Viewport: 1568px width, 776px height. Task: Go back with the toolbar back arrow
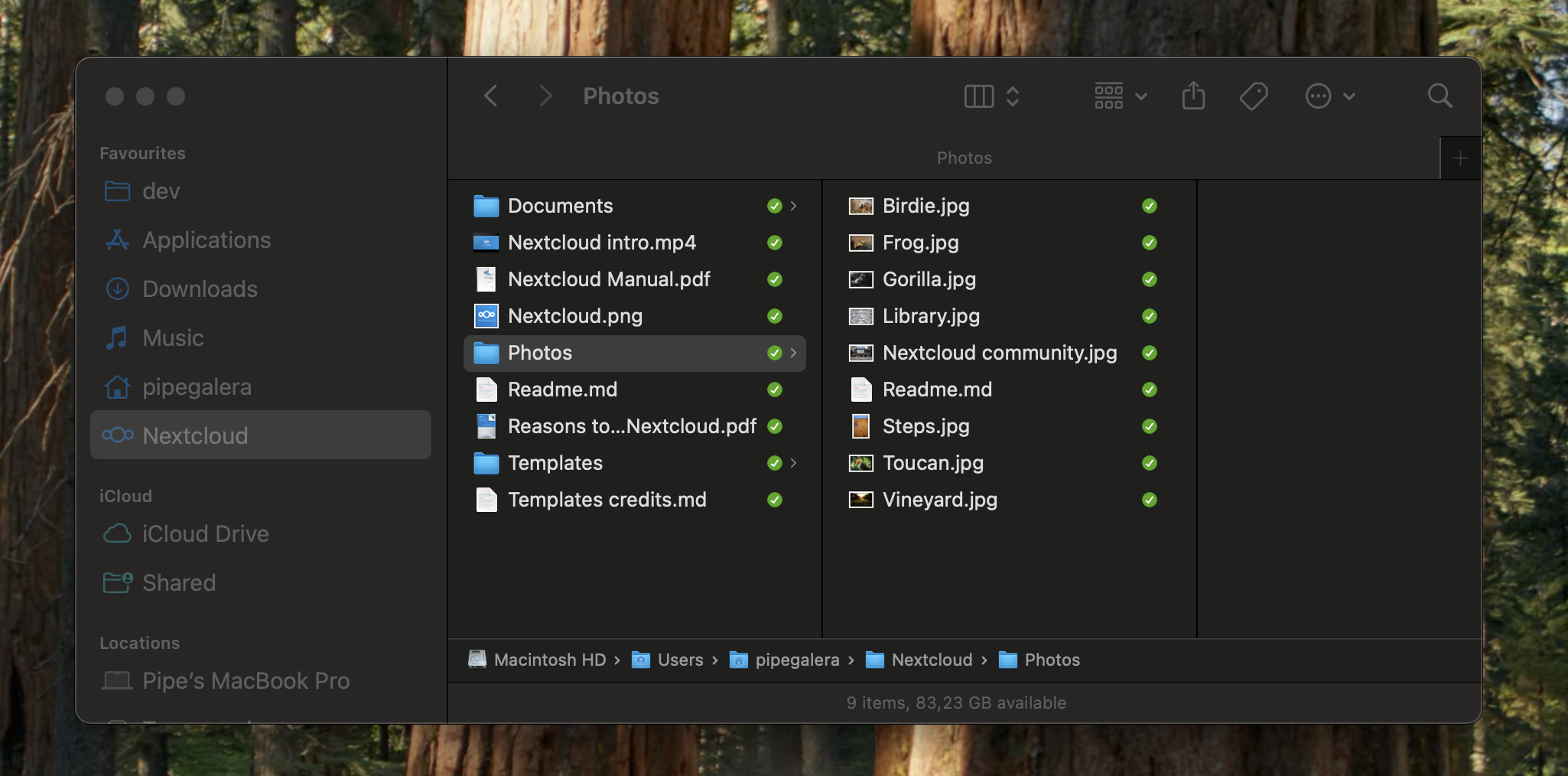[491, 96]
